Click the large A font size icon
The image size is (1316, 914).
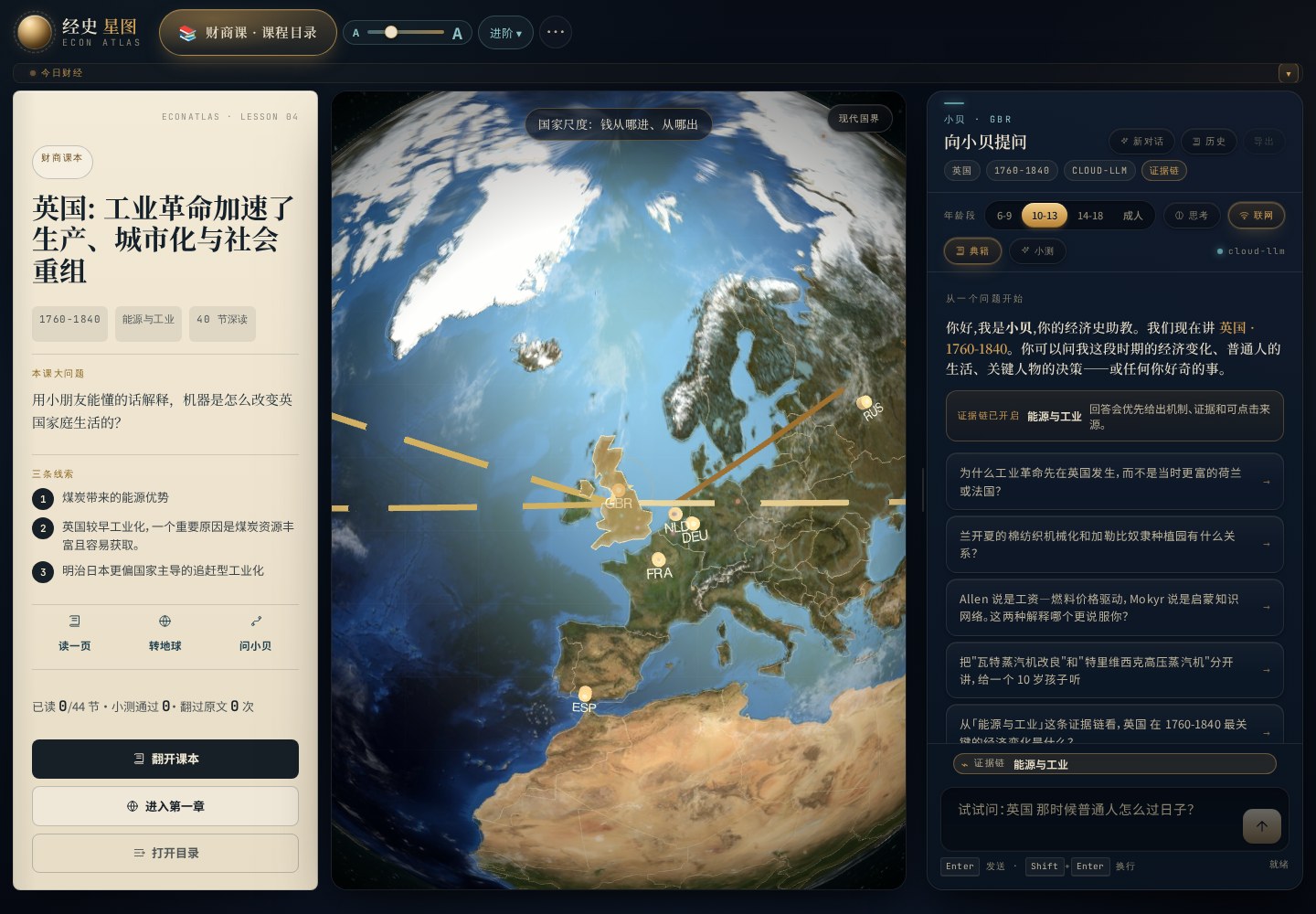457,34
